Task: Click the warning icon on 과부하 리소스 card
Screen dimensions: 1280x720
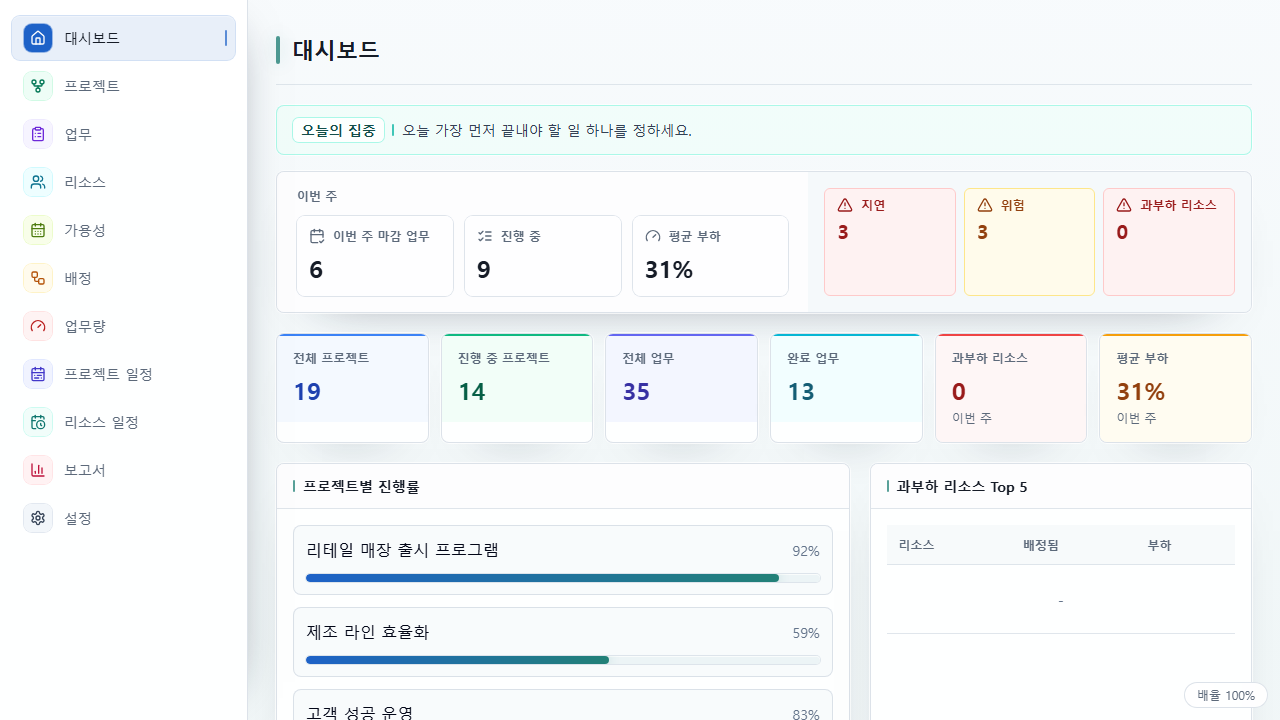Action: pyautogui.click(x=1124, y=205)
